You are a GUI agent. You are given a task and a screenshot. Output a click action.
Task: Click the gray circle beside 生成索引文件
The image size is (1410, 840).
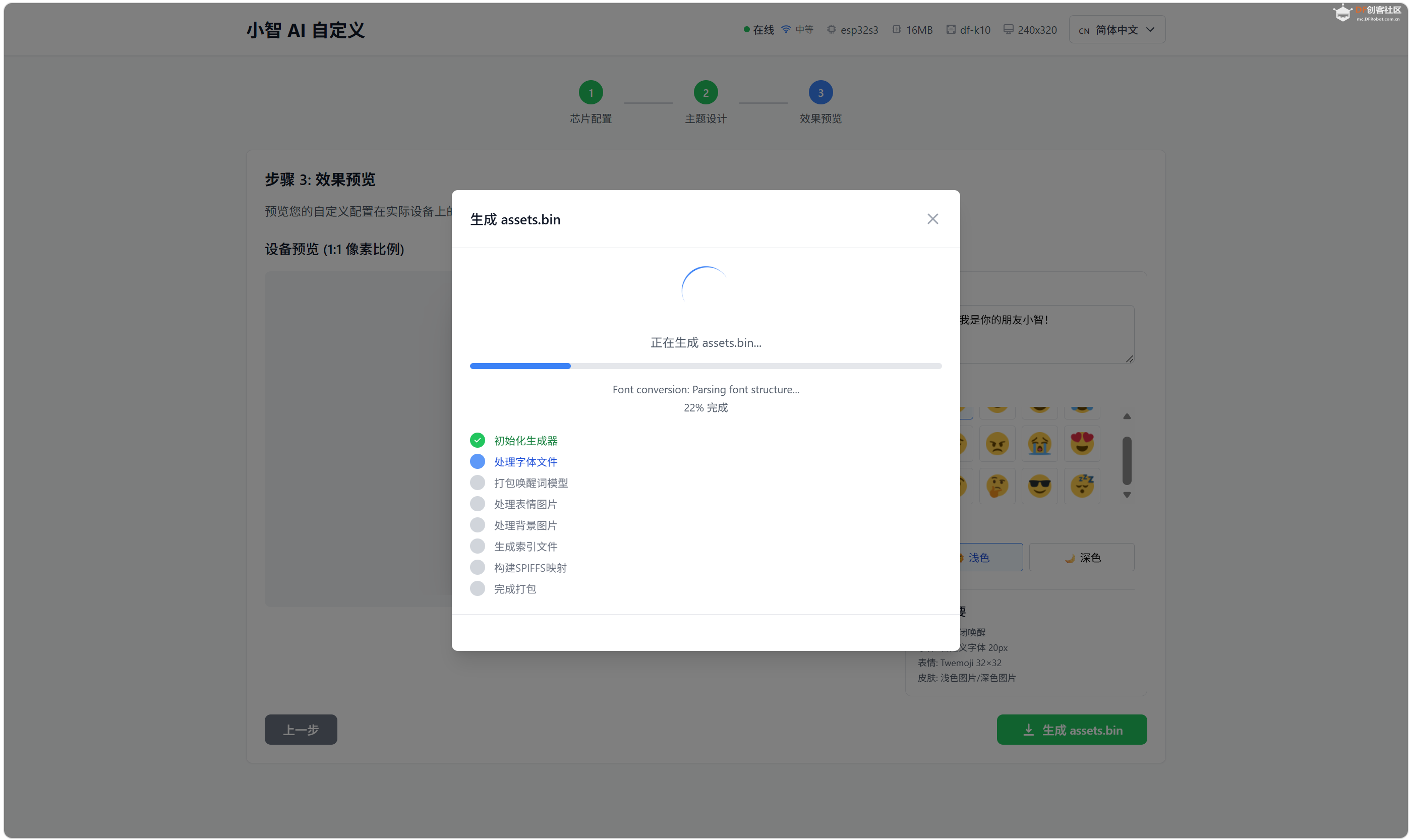point(477,546)
